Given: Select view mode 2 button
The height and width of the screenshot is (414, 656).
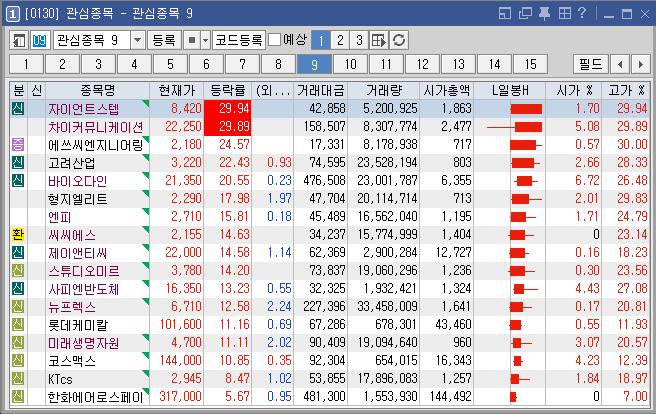Looking at the screenshot, I should point(340,41).
